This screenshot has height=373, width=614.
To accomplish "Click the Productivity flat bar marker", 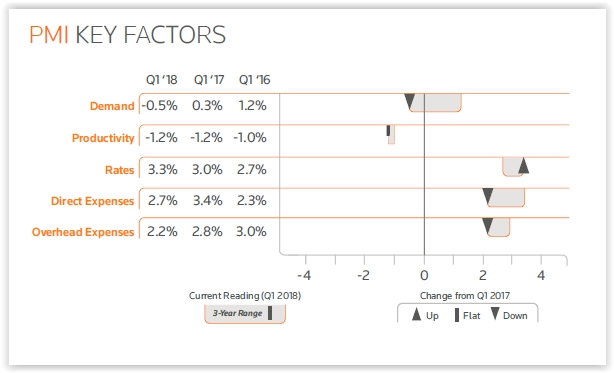I will click(x=388, y=130).
